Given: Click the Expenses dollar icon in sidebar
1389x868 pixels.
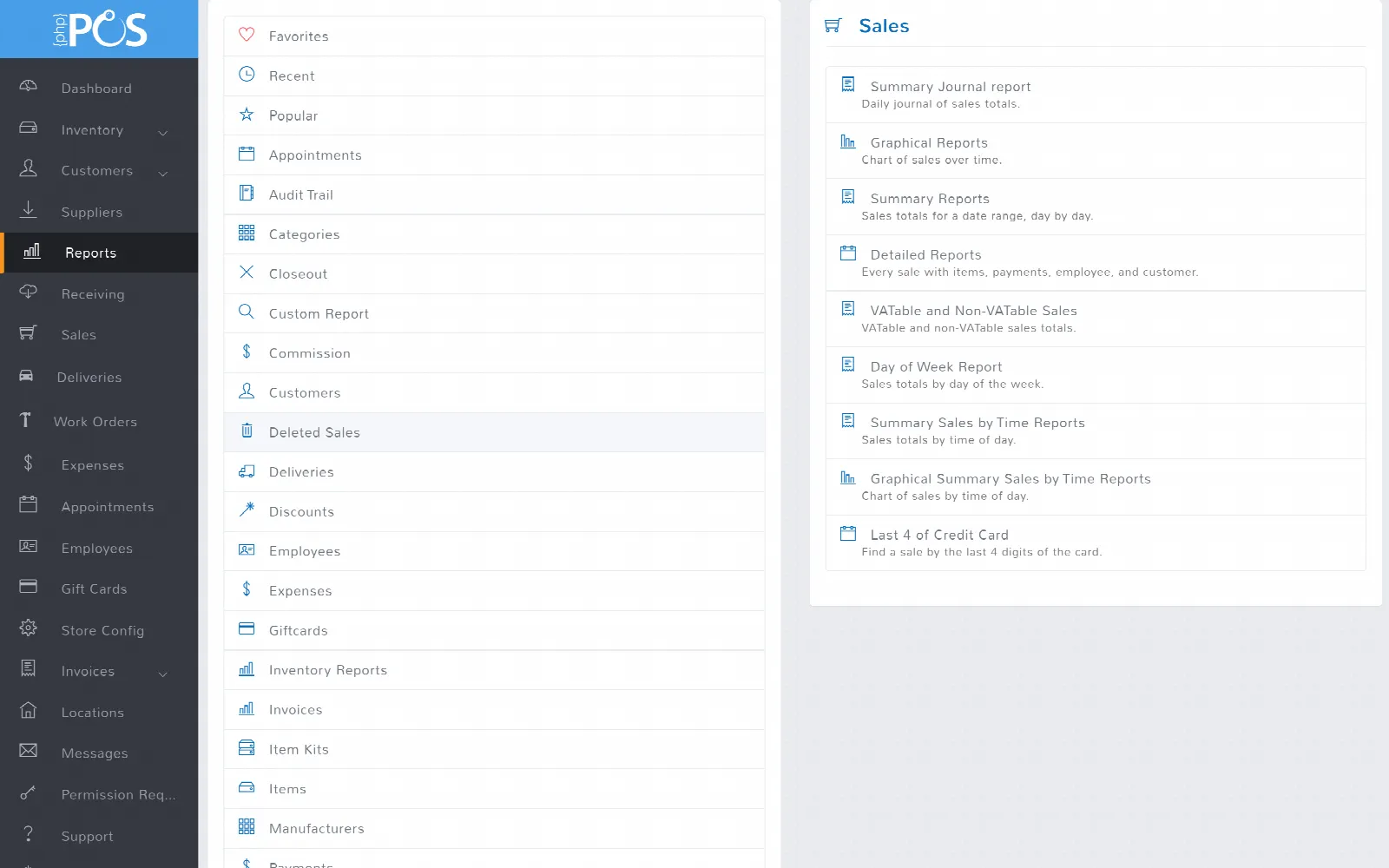Looking at the screenshot, I should pos(28,464).
